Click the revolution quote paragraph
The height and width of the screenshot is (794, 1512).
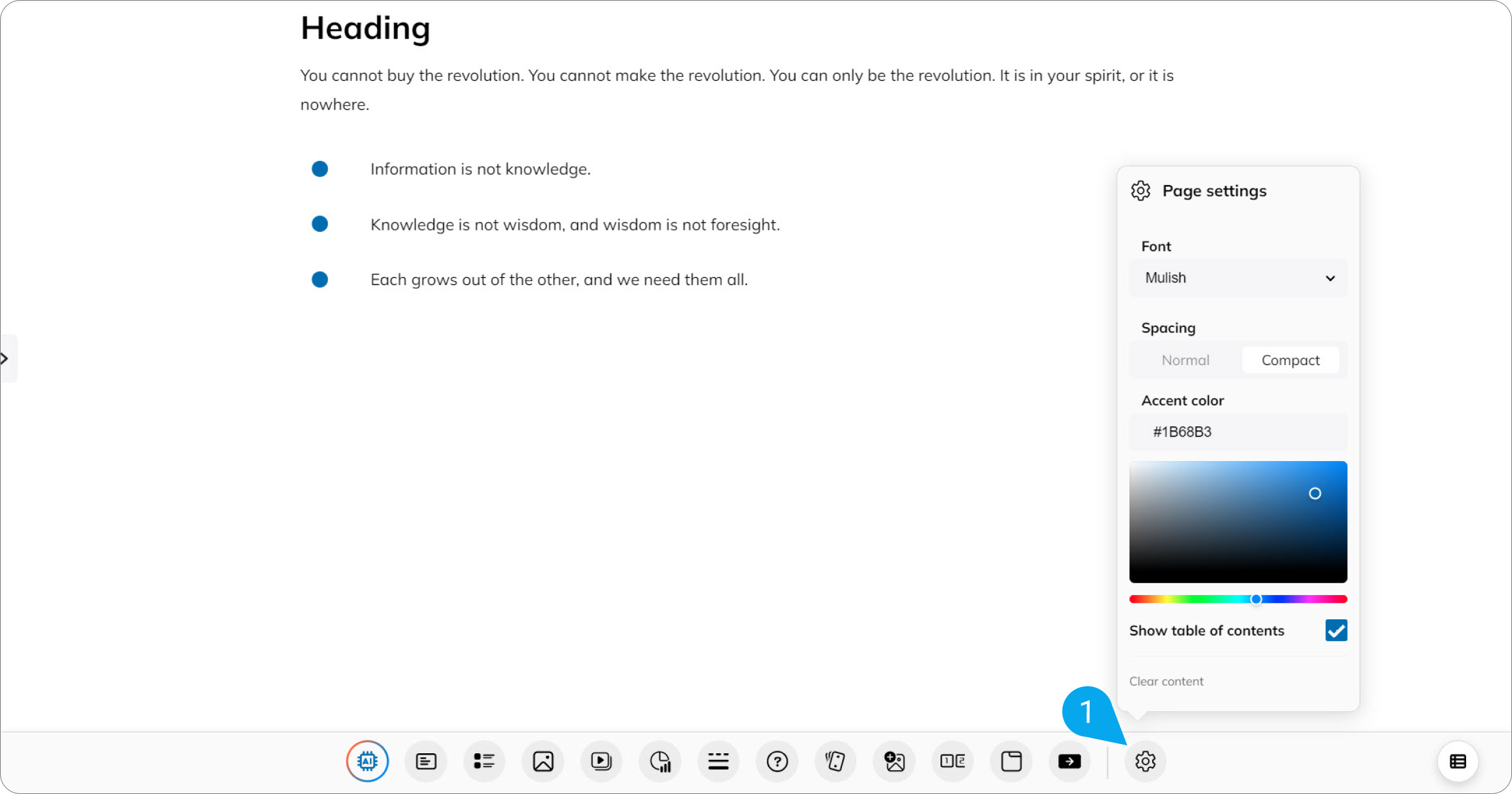(737, 89)
